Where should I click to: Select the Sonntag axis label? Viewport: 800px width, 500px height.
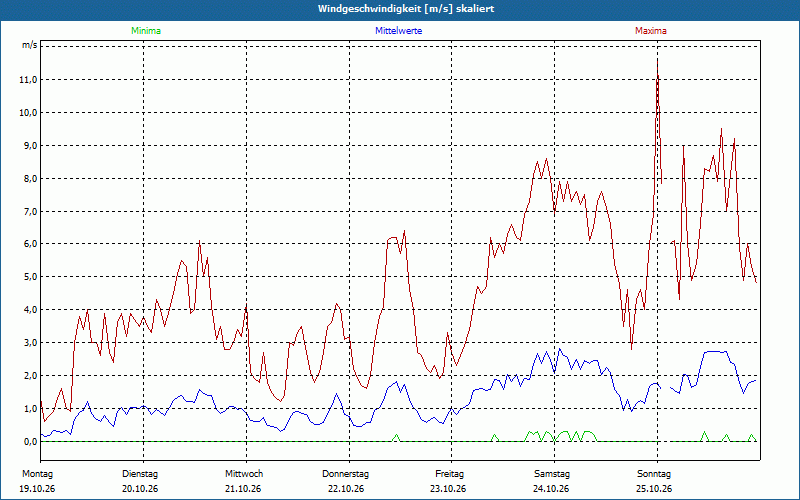coord(654,474)
